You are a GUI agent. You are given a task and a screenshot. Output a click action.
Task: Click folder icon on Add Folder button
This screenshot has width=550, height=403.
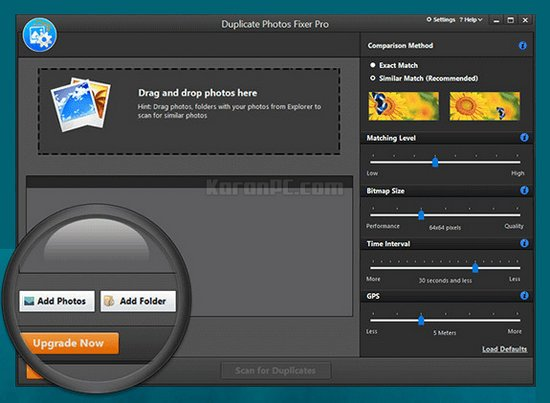109,301
